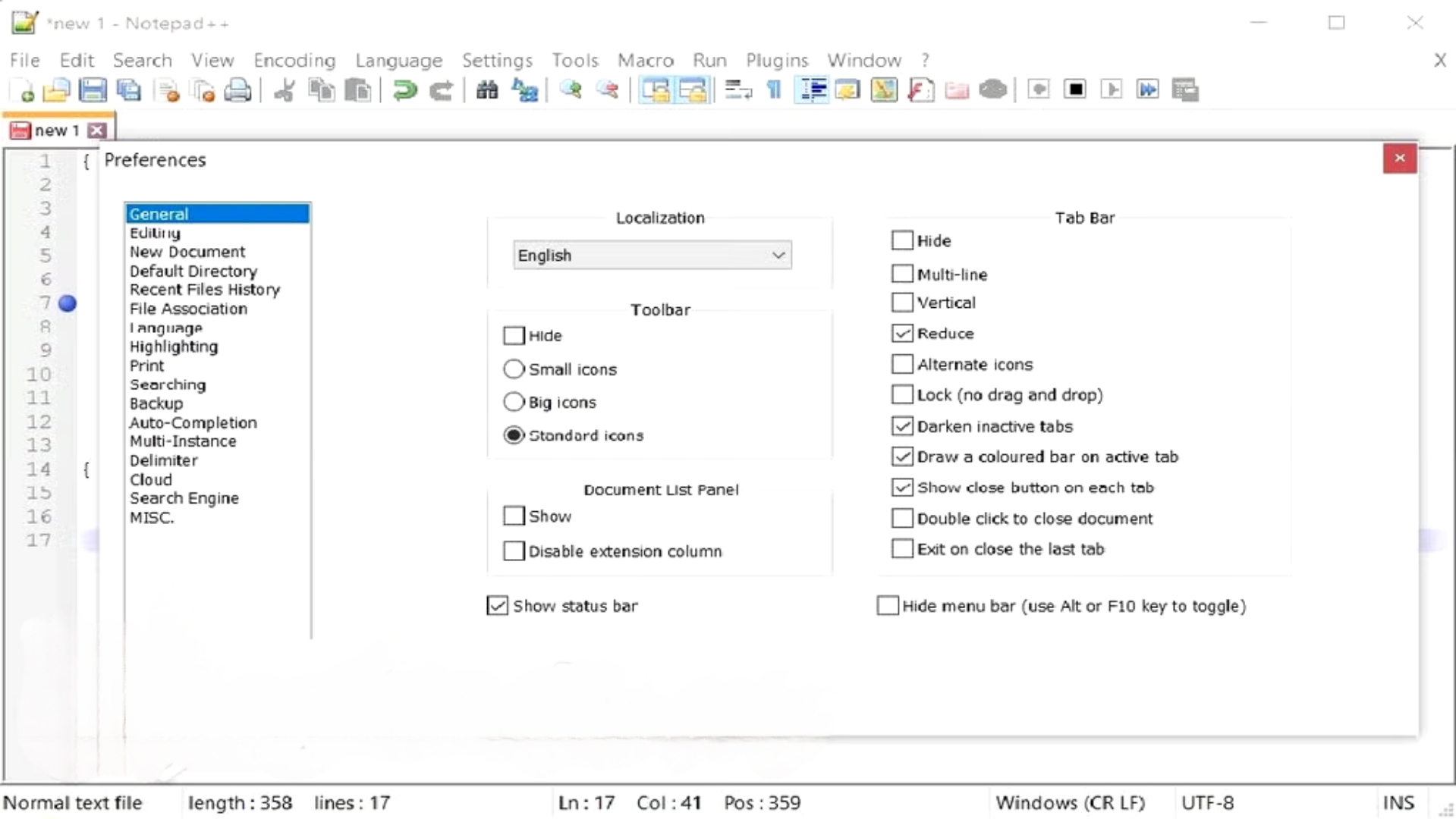Open the Encoding menu
This screenshot has height=819, width=1456.
[294, 60]
